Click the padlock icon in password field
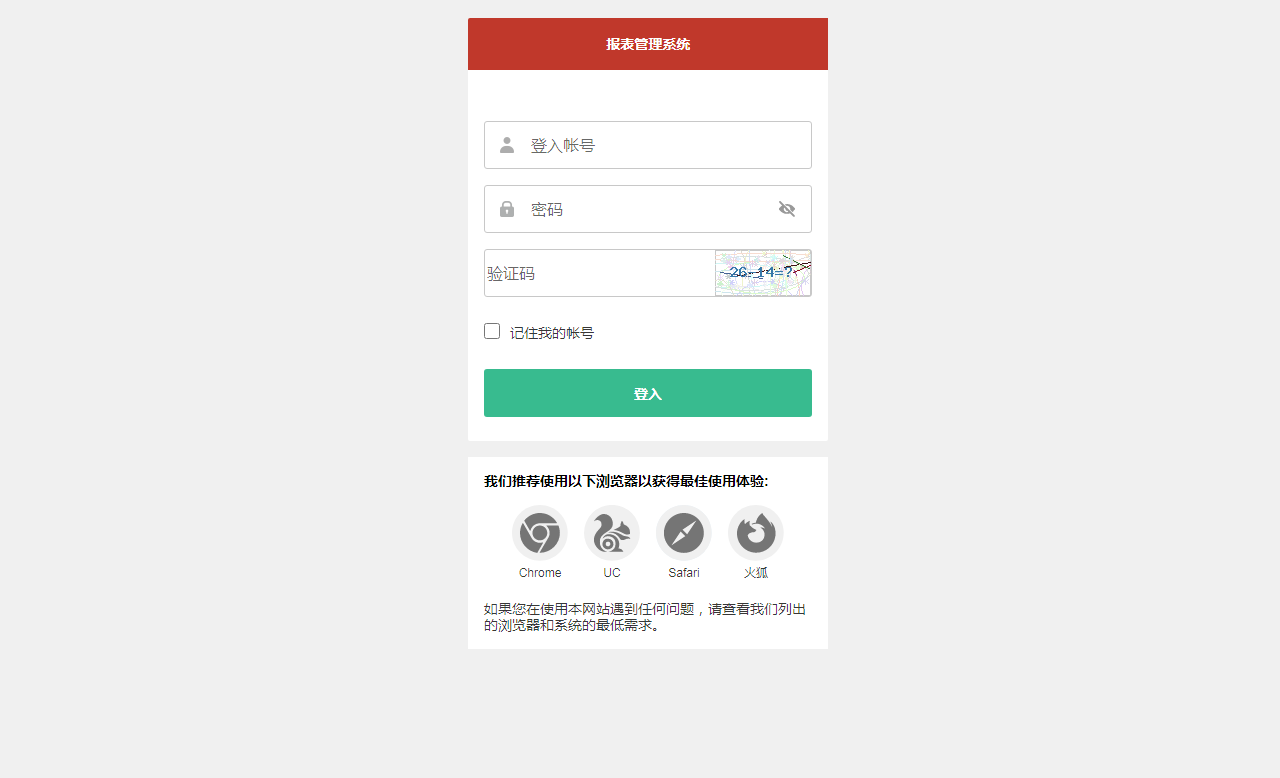The width and height of the screenshot is (1280, 778). 507,209
